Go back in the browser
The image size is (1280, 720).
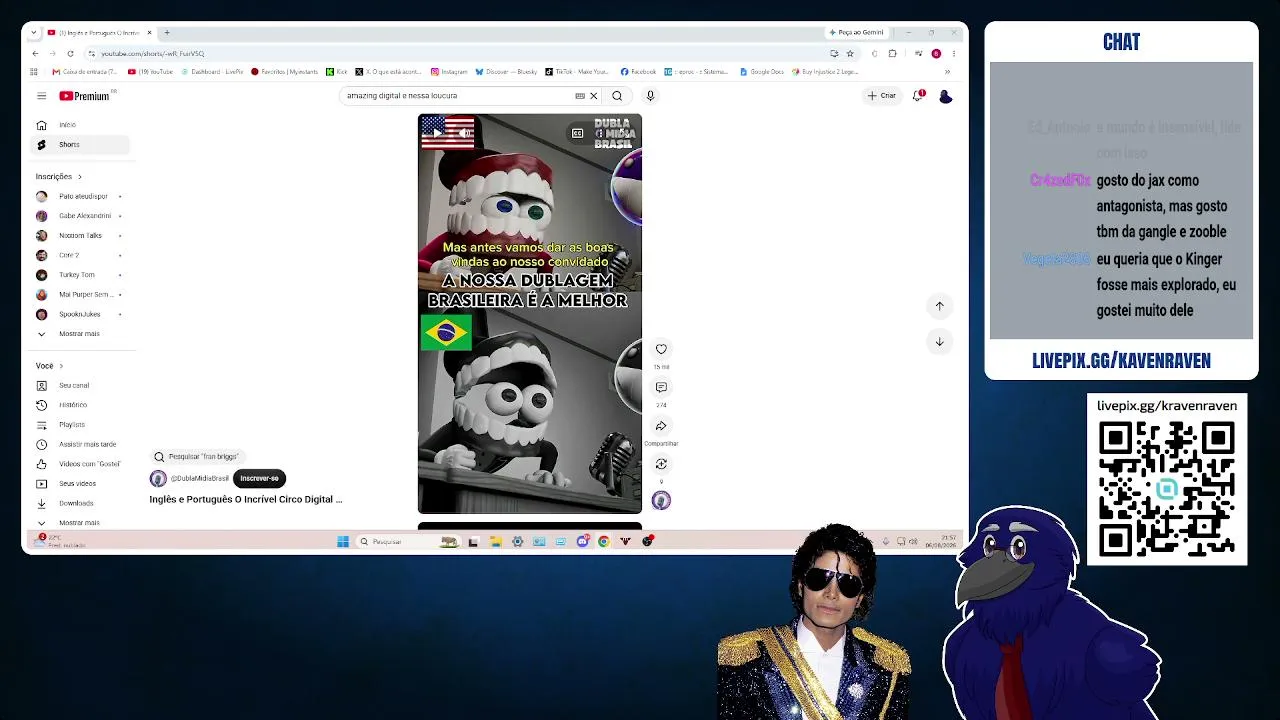36,54
